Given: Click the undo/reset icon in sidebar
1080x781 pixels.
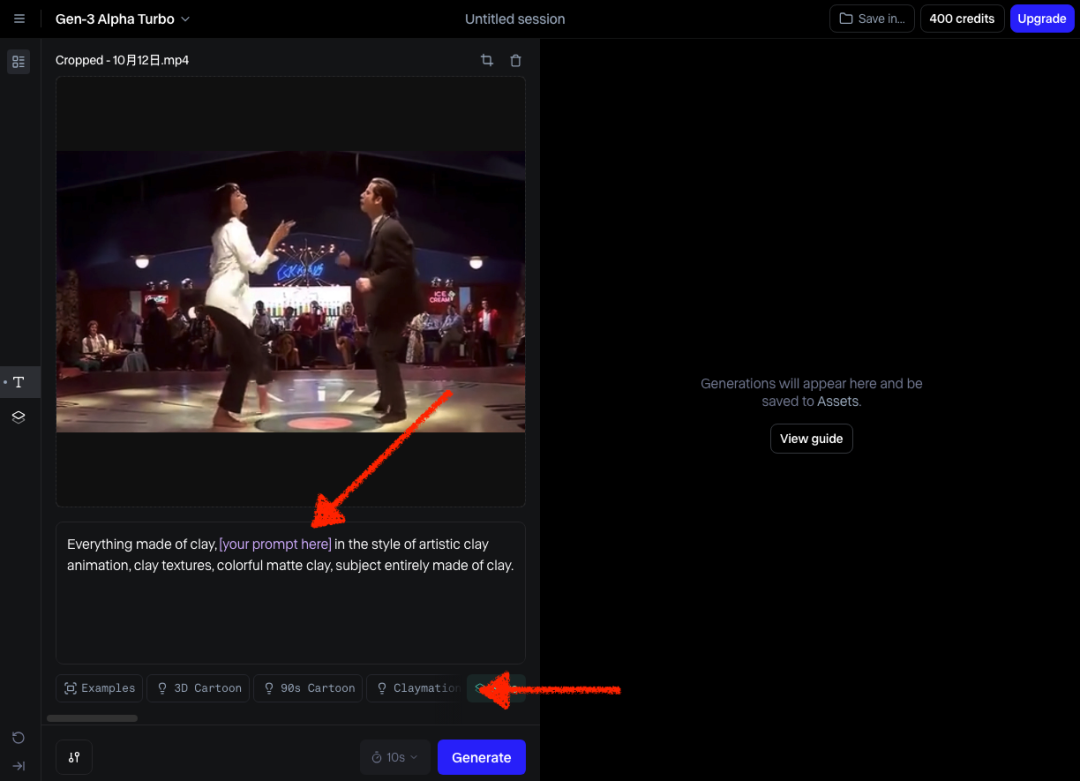Looking at the screenshot, I should (x=19, y=738).
